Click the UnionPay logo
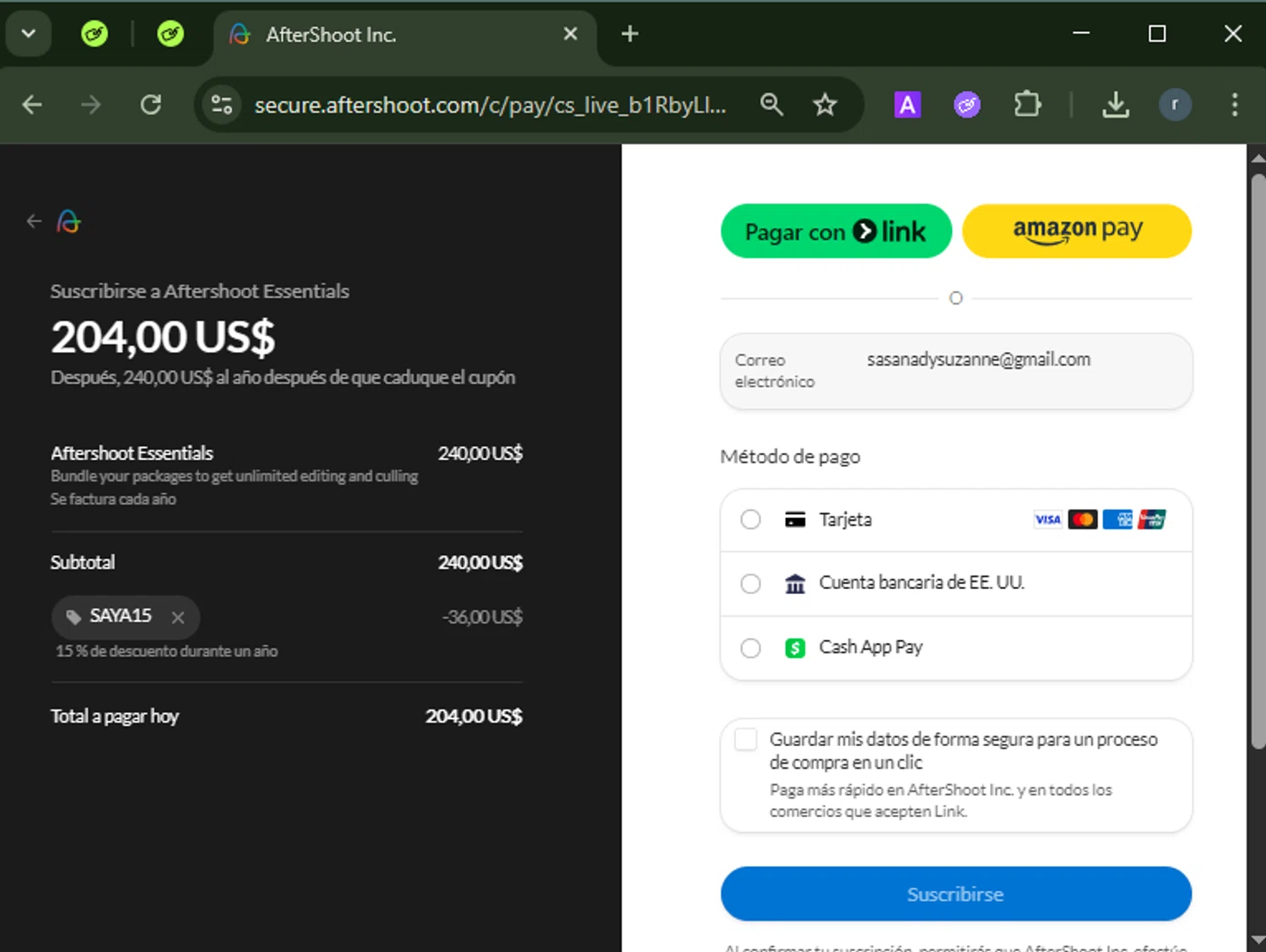 click(1151, 519)
